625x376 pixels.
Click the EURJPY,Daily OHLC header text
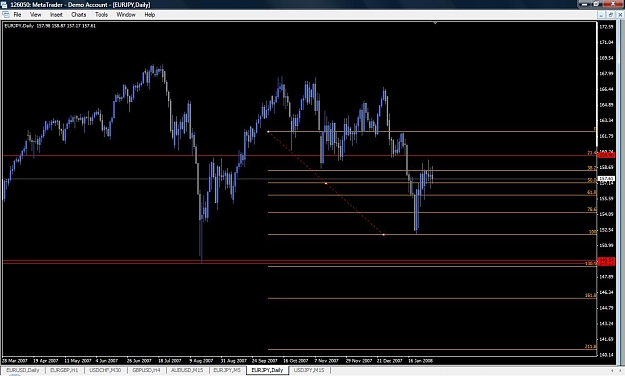[x=50, y=26]
